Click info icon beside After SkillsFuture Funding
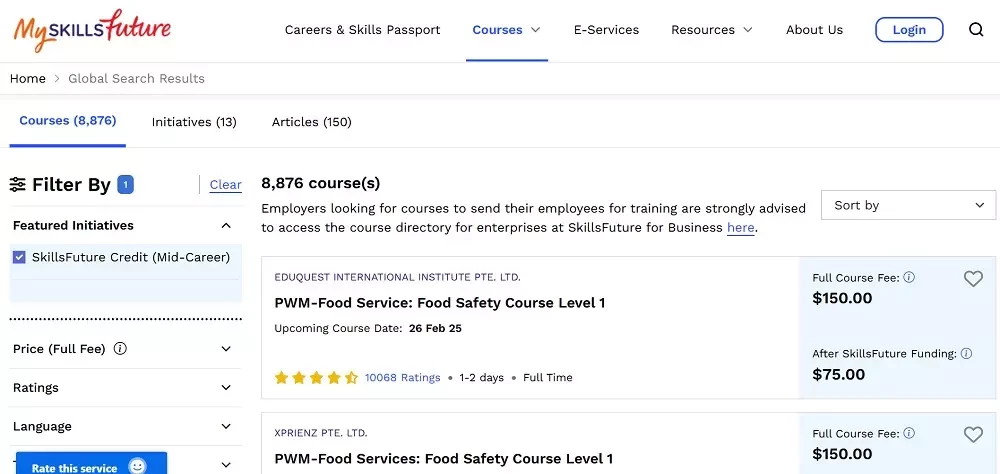Viewport: 1000px width, 474px height. point(966,353)
